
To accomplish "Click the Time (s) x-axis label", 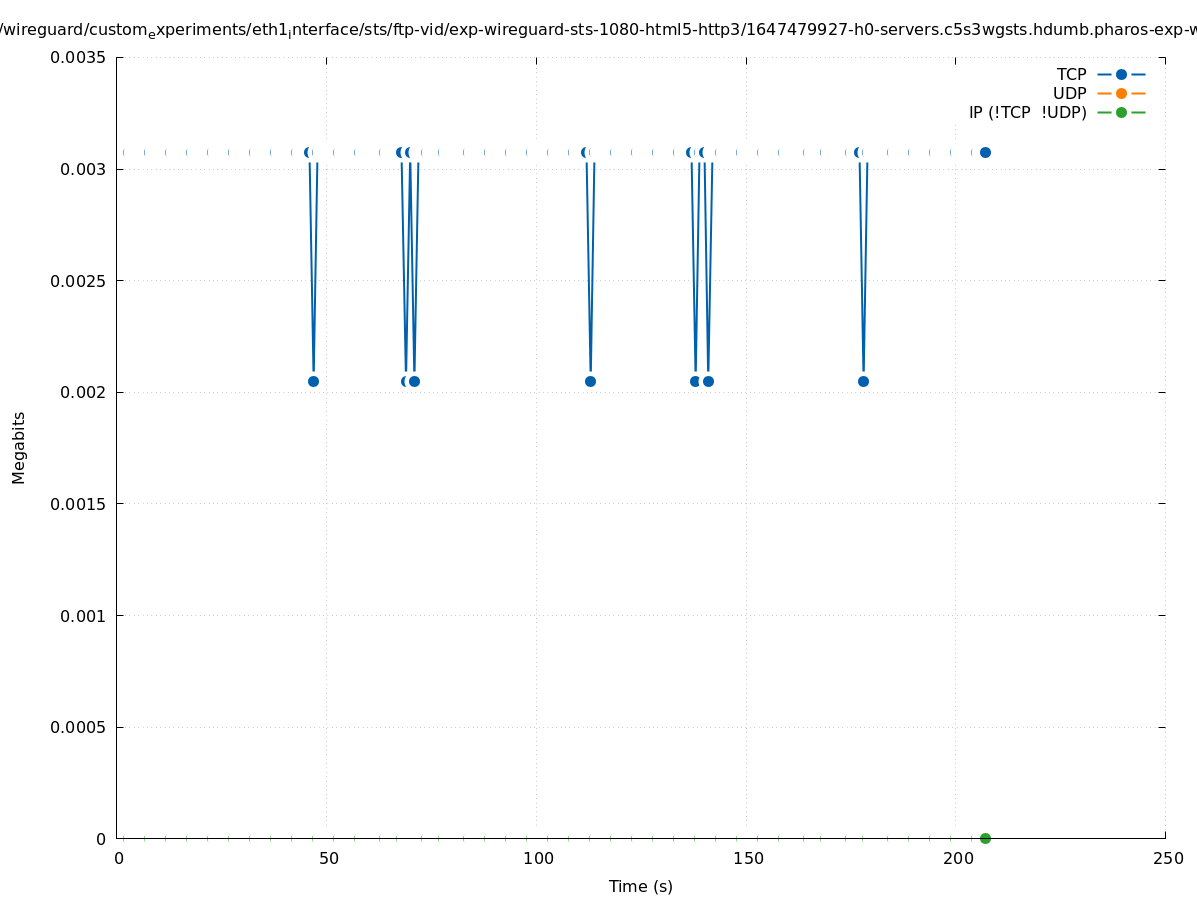I will [x=640, y=886].
